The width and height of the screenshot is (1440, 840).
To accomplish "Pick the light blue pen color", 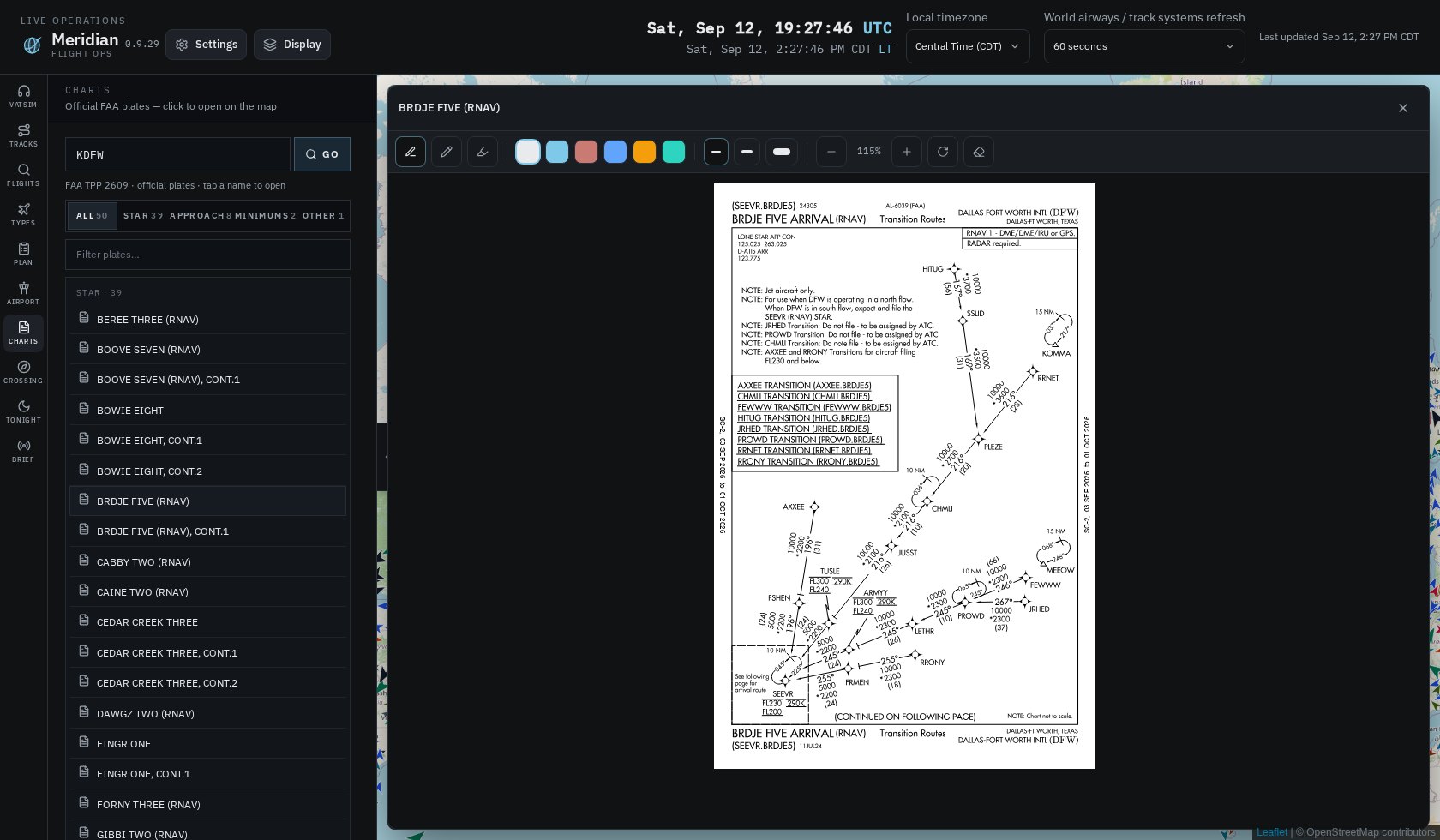I will 557,152.
